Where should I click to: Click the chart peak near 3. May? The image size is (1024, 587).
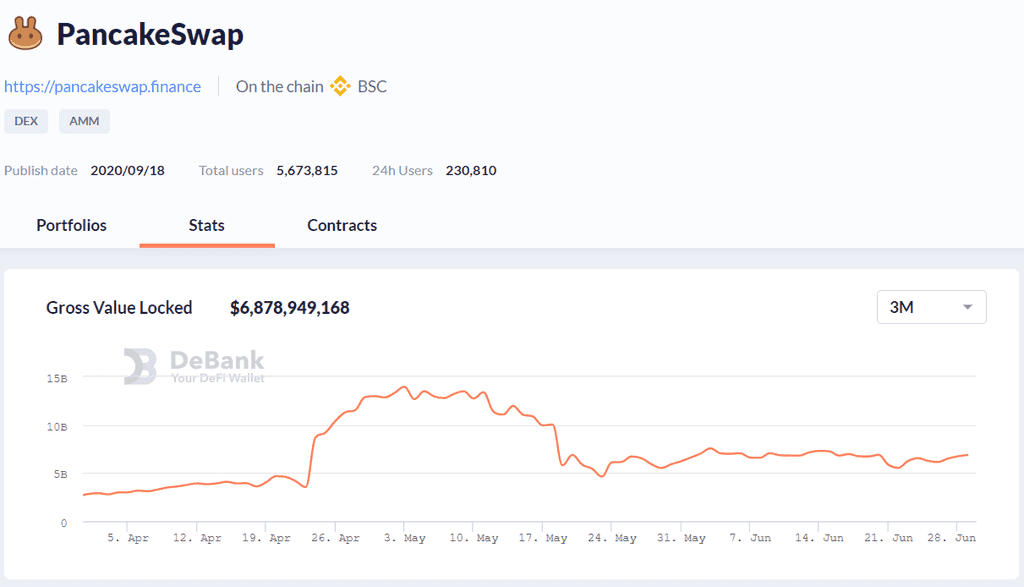point(404,387)
